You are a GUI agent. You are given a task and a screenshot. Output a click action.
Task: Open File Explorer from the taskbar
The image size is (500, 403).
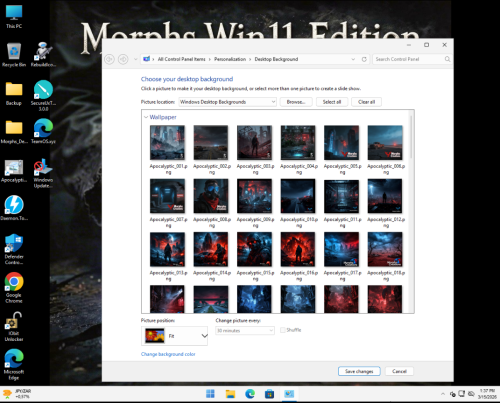point(230,394)
